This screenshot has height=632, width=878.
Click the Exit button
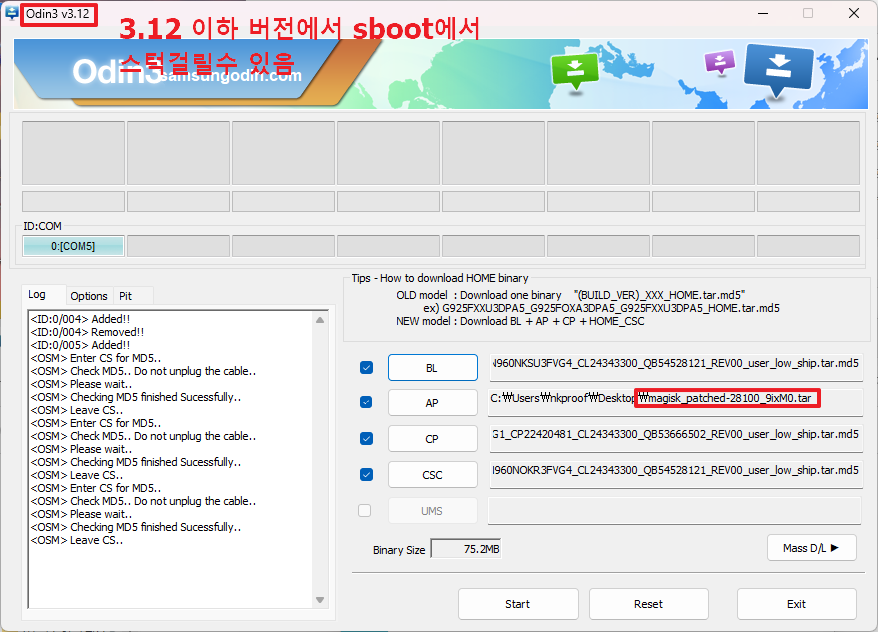click(796, 604)
